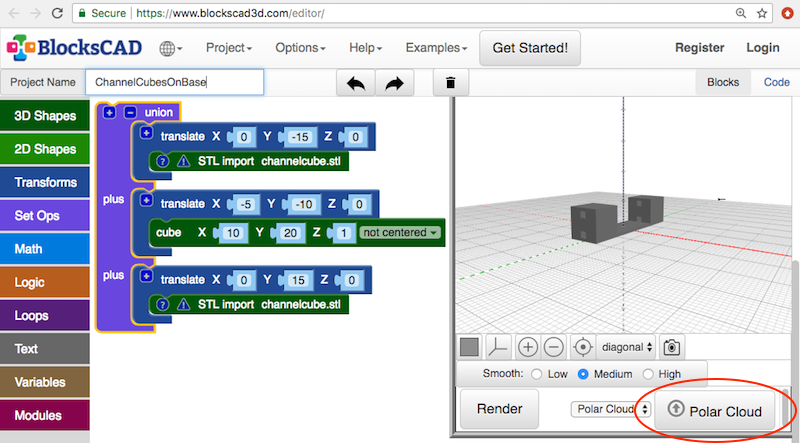Switch to the Code tab
Image resolution: width=800 pixels, height=443 pixels.
[x=777, y=83]
